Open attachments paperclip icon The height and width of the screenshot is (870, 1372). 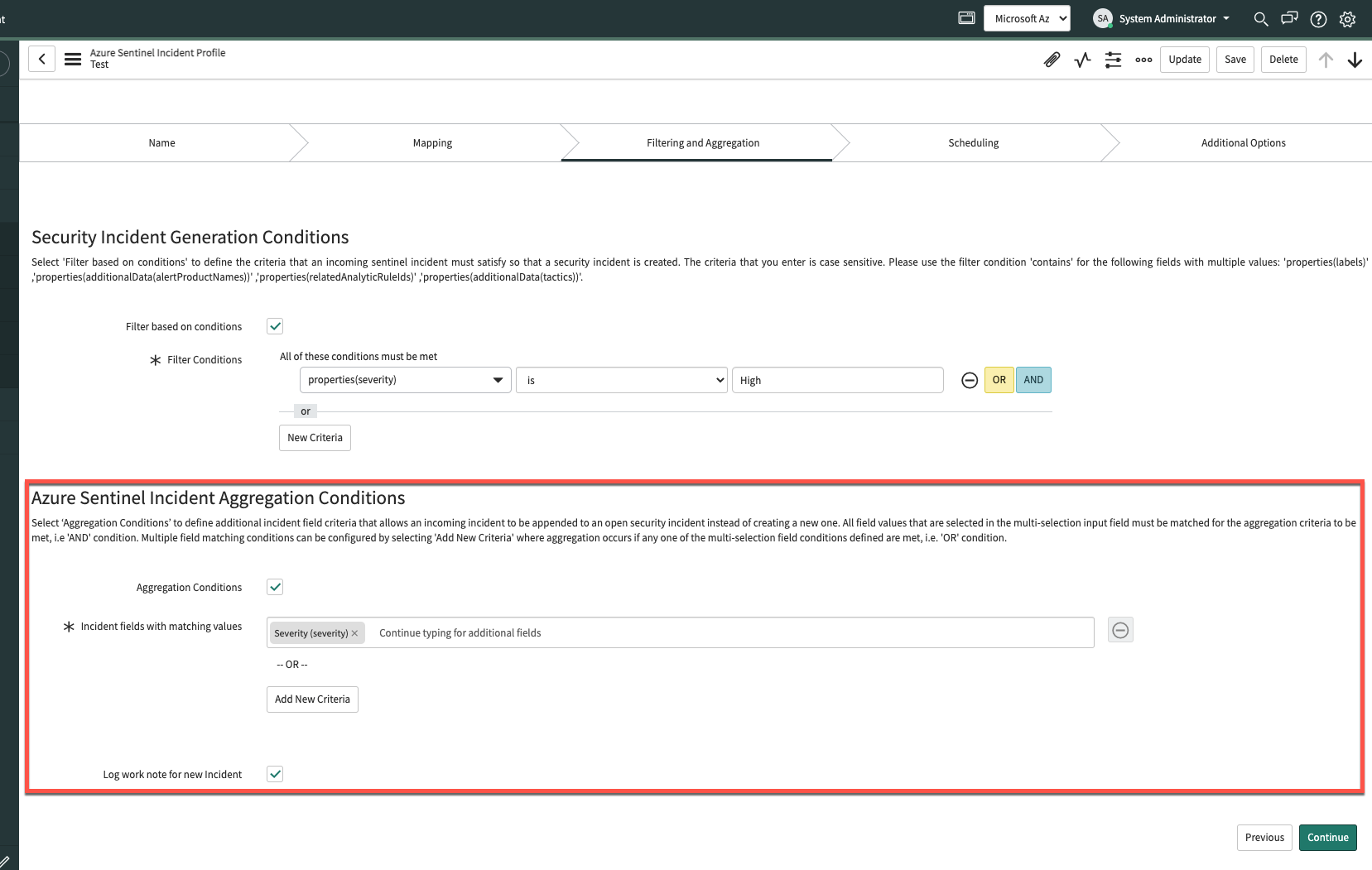click(1052, 60)
